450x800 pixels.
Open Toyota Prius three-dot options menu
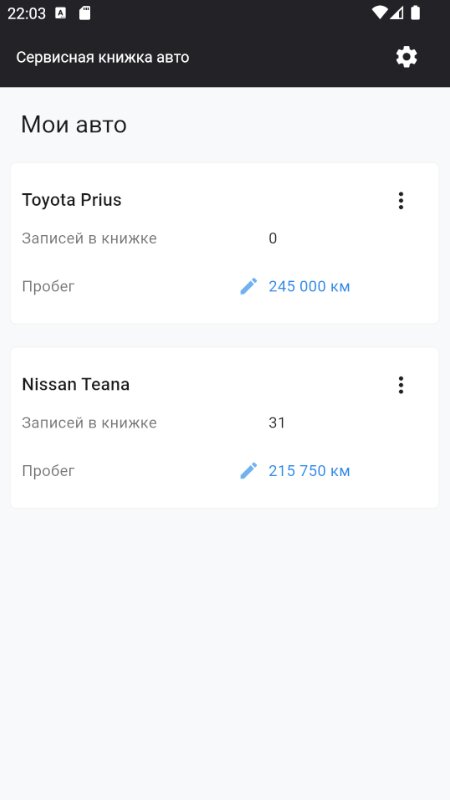pos(401,201)
